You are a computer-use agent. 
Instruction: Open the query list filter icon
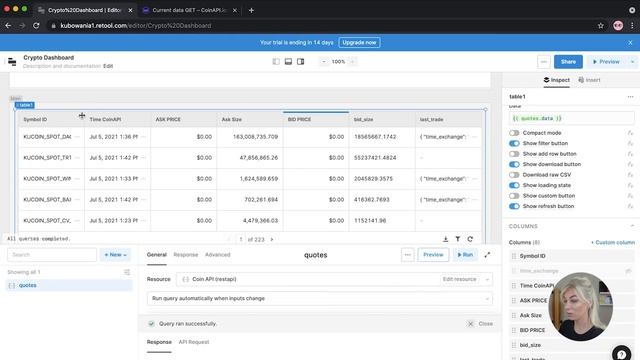pyautogui.click(x=127, y=272)
